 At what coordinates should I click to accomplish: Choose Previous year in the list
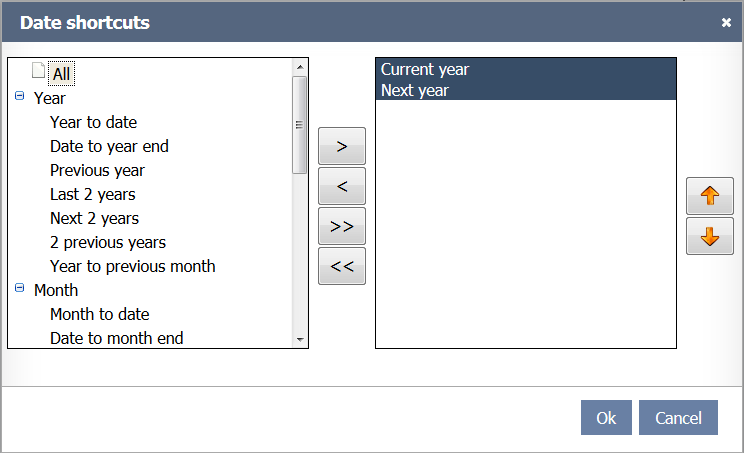pyautogui.click(x=97, y=170)
